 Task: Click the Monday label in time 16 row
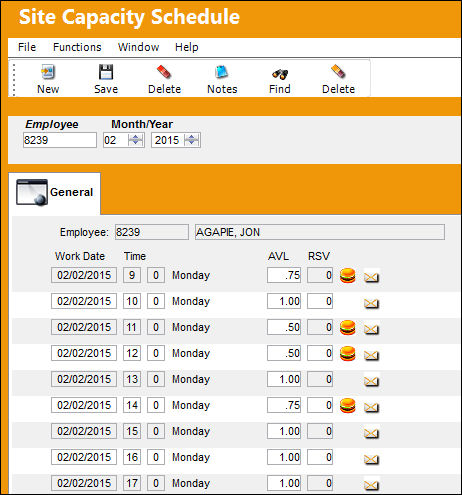[x=191, y=457]
